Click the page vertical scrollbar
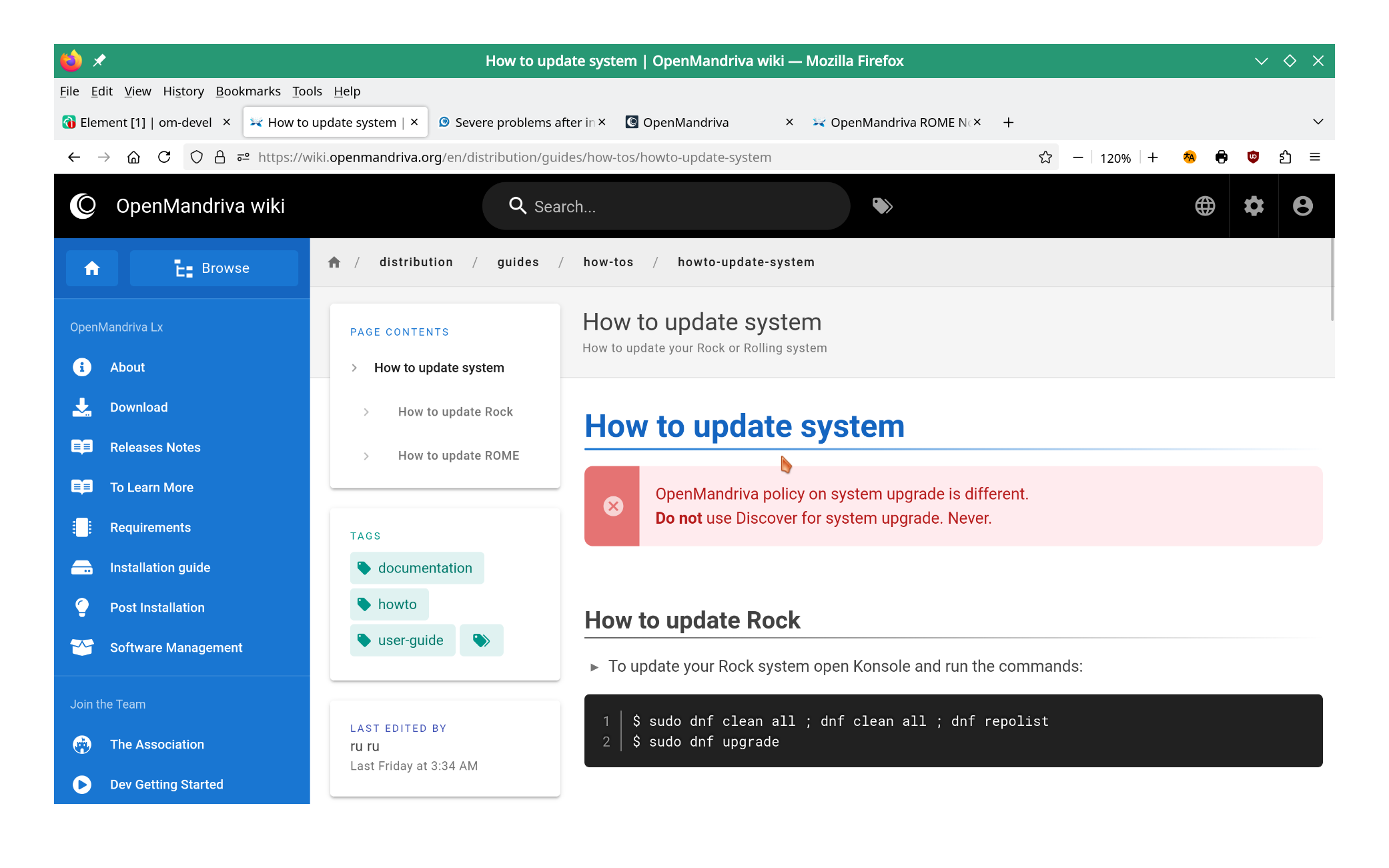Image resolution: width=1389 pixels, height=868 pixels. point(1332,280)
